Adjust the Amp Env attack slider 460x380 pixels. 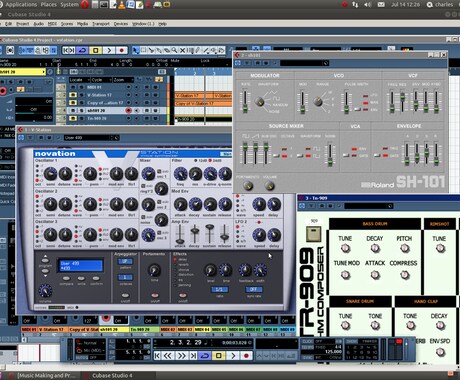180,235
